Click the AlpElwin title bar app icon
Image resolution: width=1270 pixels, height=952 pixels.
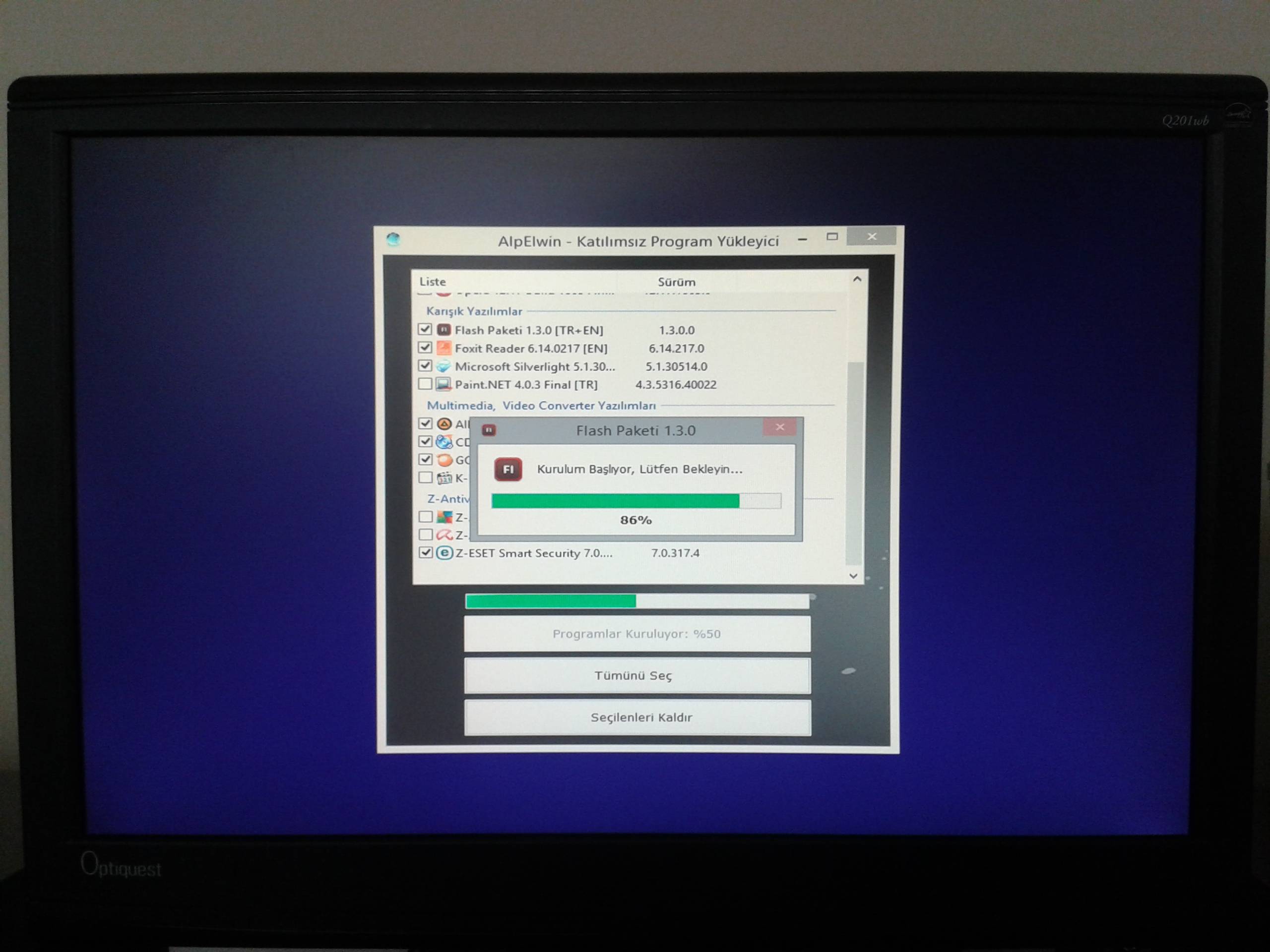393,239
